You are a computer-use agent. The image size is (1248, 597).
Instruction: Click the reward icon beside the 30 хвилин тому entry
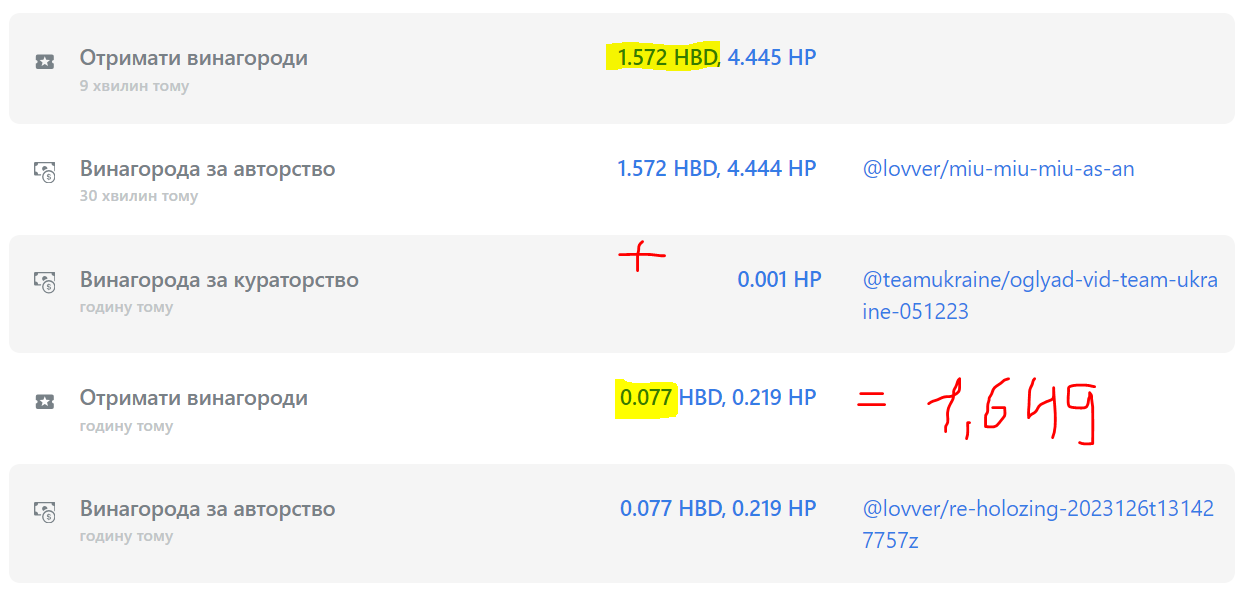pos(45,172)
